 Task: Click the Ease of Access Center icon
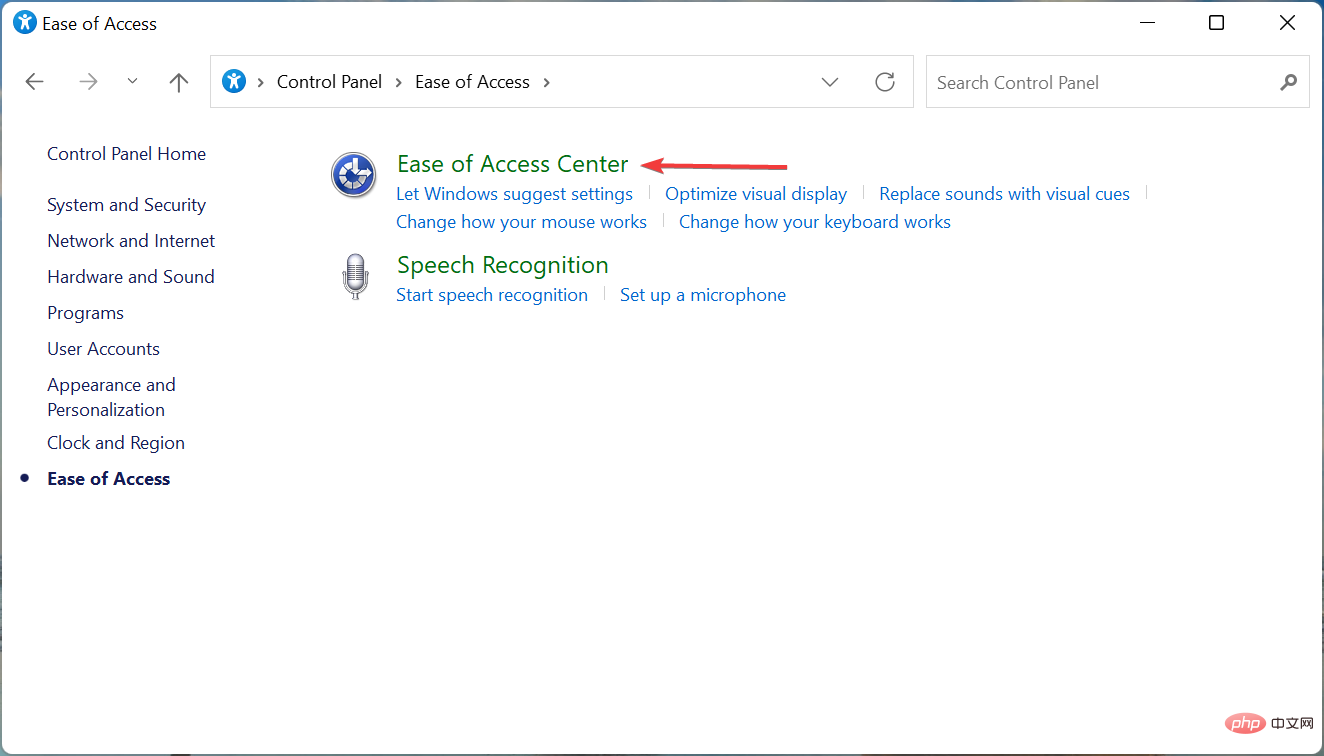pos(354,175)
